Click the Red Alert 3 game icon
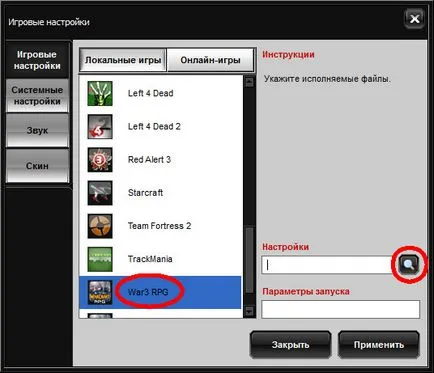The width and height of the screenshot is (434, 373). pyautogui.click(x=100, y=160)
